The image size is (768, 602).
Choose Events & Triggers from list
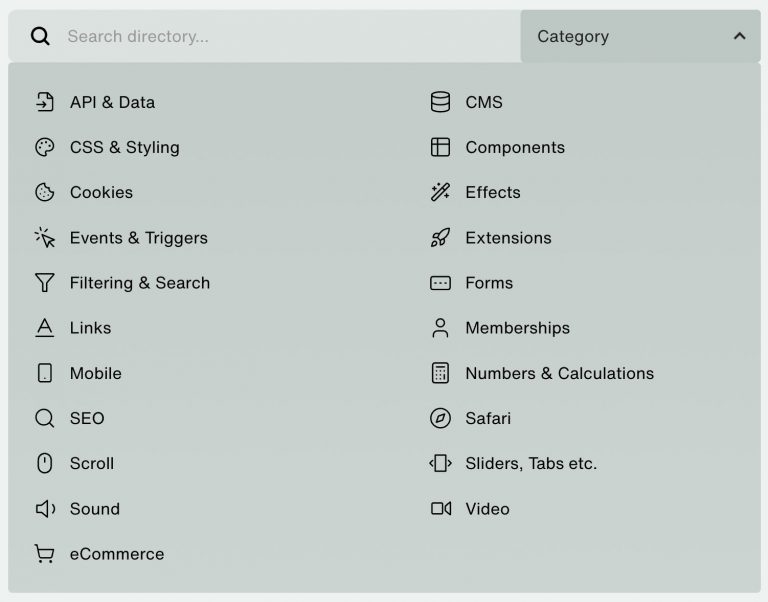pyautogui.click(x=138, y=238)
